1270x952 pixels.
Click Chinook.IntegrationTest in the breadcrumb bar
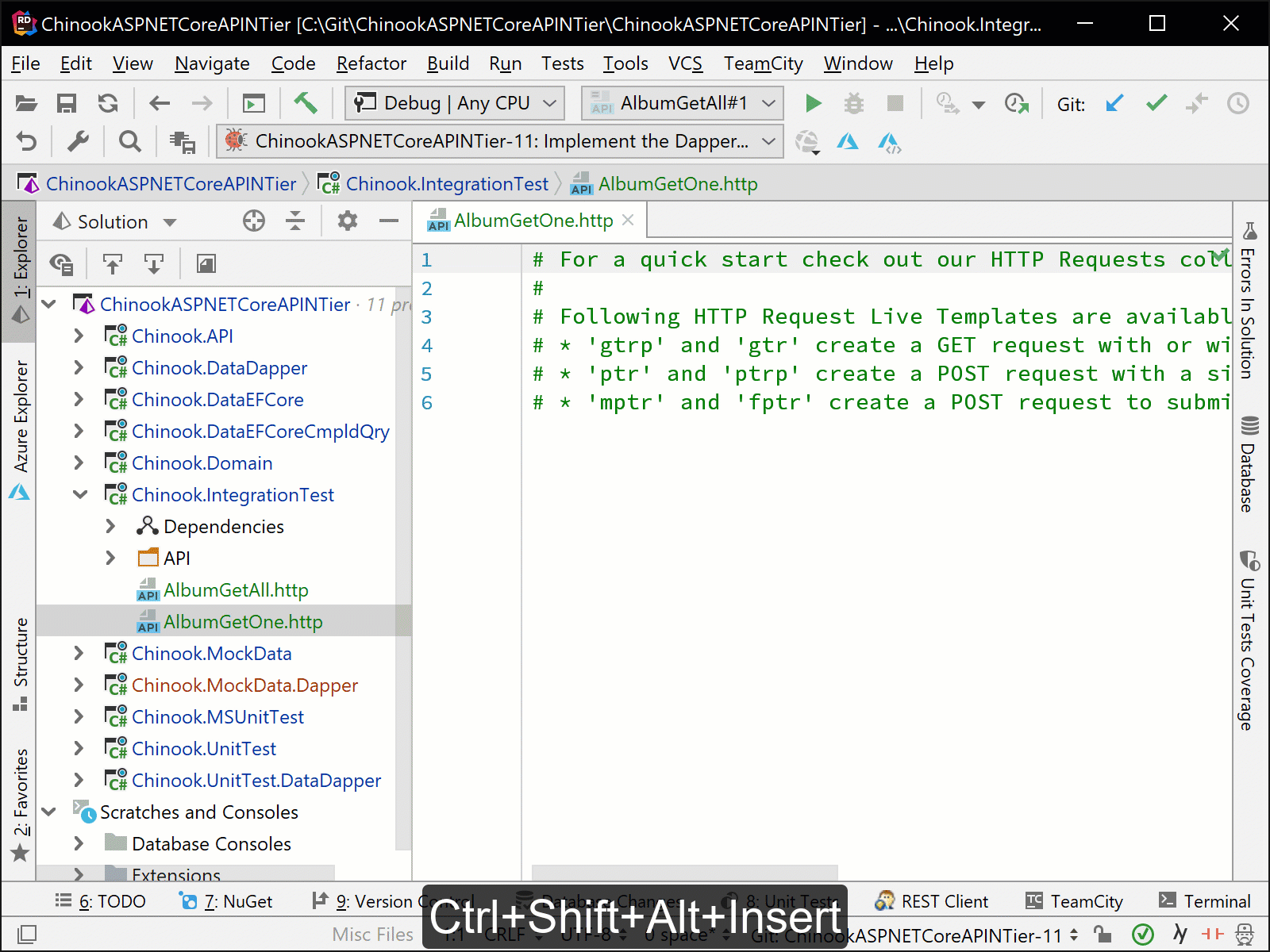pos(448,183)
